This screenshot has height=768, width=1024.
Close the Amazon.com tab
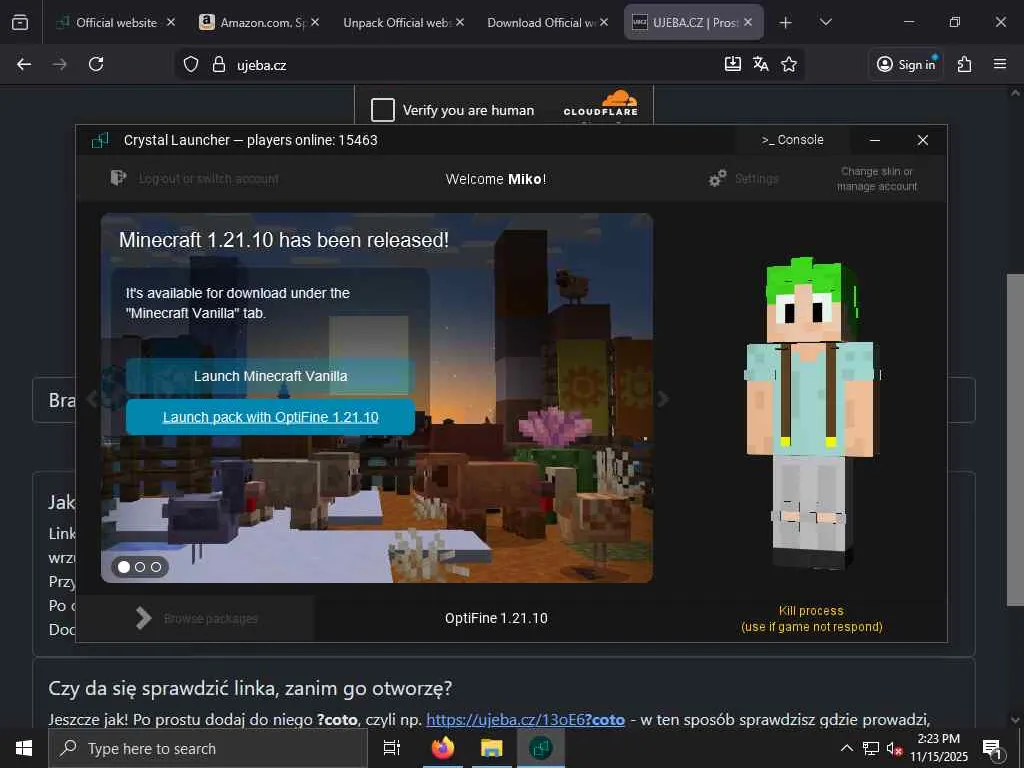tap(315, 22)
